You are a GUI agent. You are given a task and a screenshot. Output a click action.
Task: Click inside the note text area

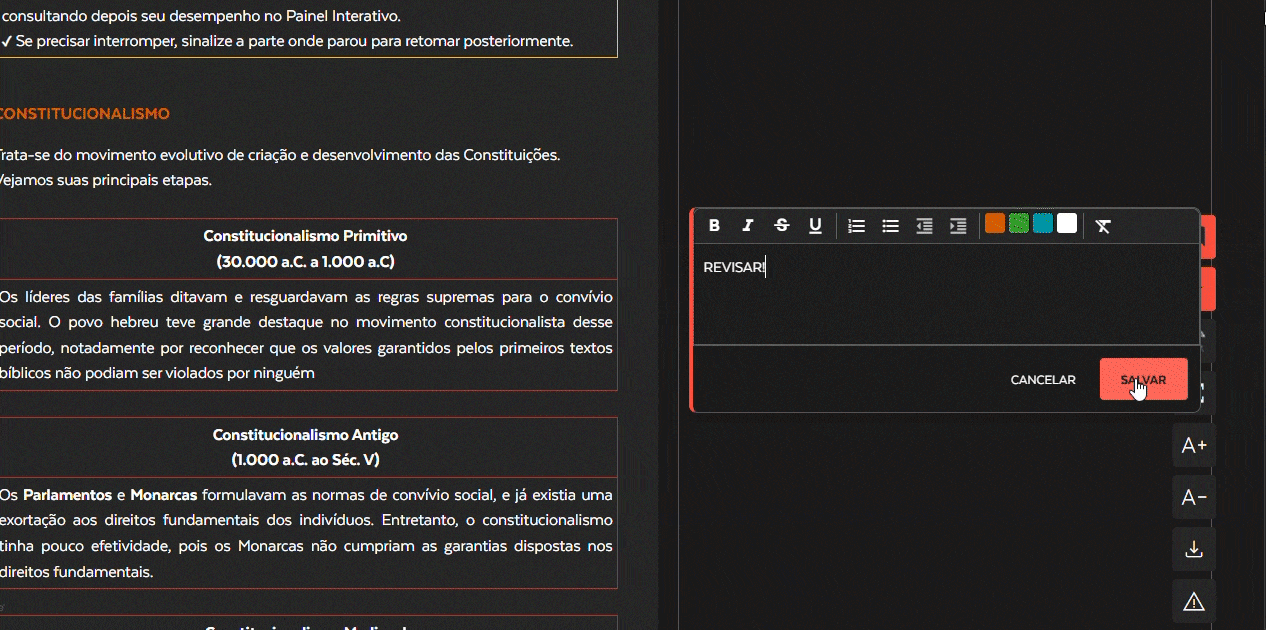(x=945, y=300)
